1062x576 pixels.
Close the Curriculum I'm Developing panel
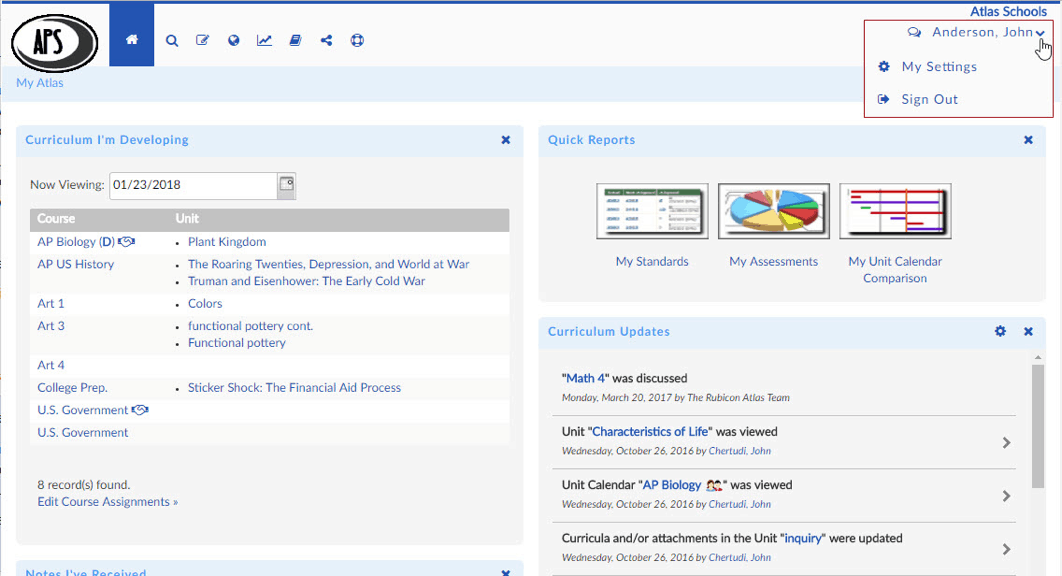tap(505, 140)
